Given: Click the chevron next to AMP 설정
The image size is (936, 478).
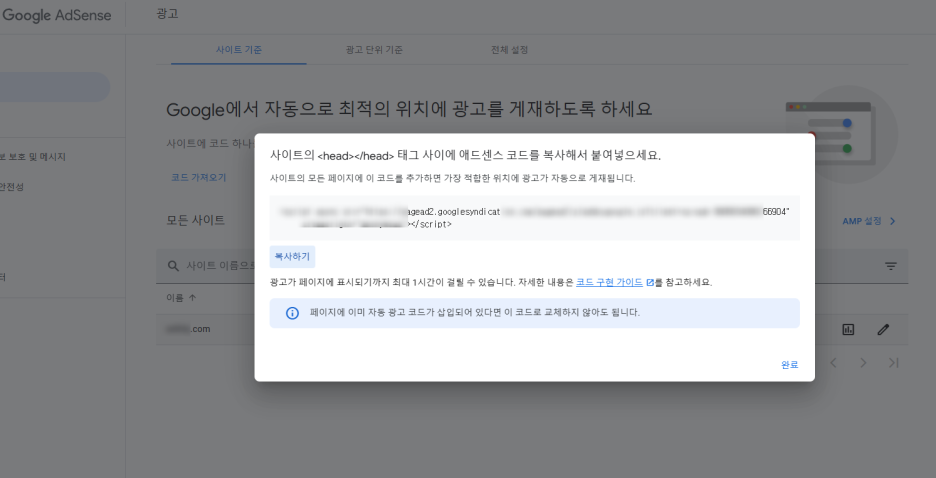Looking at the screenshot, I should coord(893,221).
